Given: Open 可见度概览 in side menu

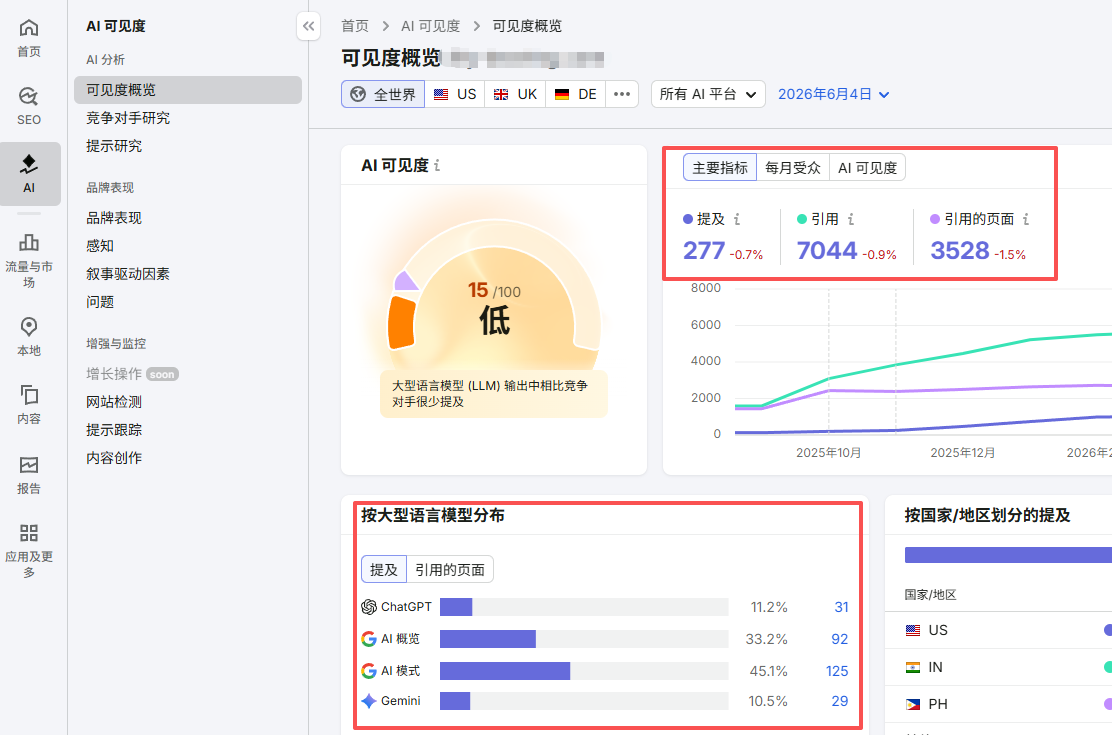Looking at the screenshot, I should tap(188, 90).
